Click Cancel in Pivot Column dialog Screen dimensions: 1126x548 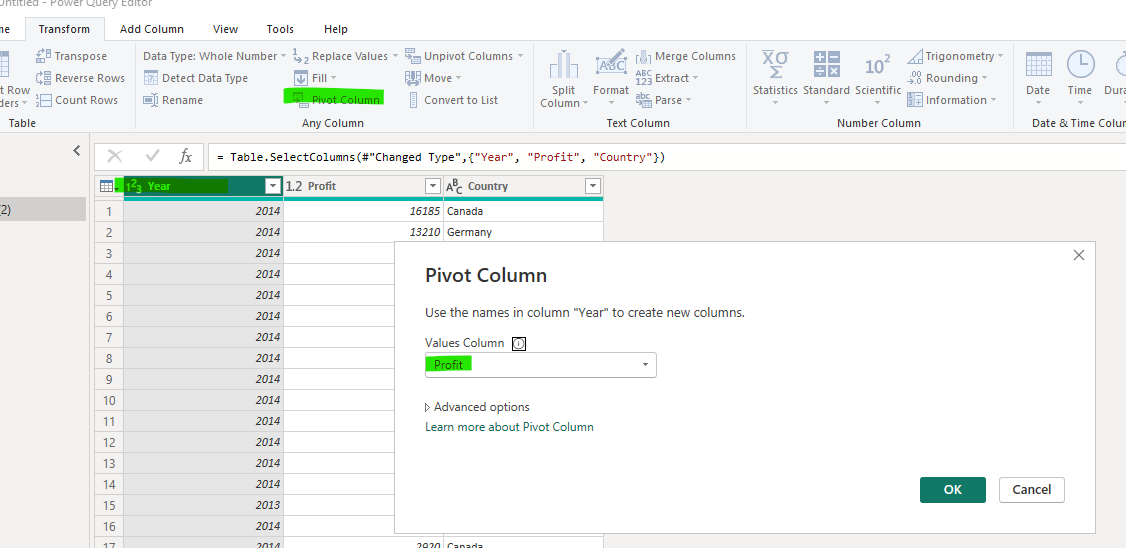[1031, 490]
